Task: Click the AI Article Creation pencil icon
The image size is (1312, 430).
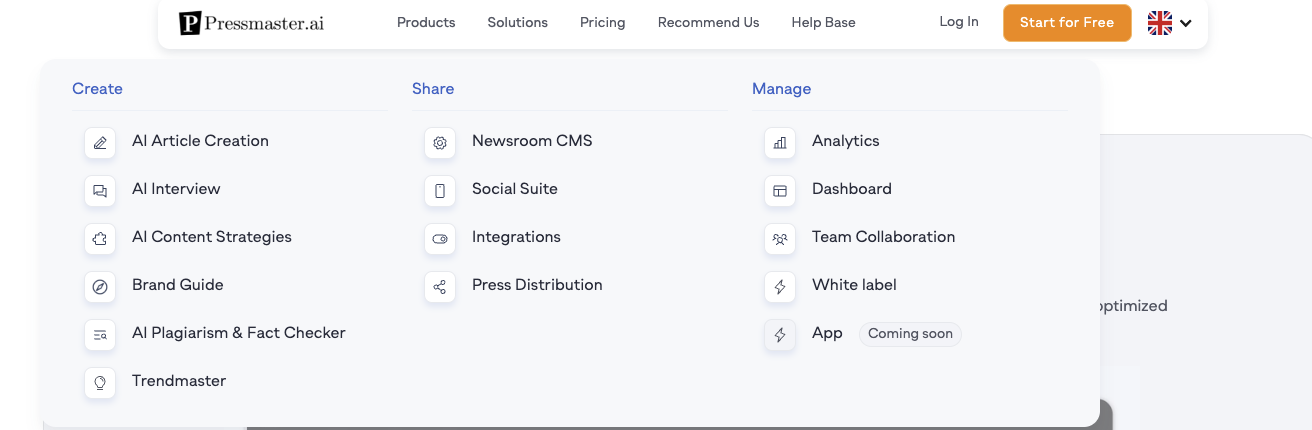Action: coord(100,143)
